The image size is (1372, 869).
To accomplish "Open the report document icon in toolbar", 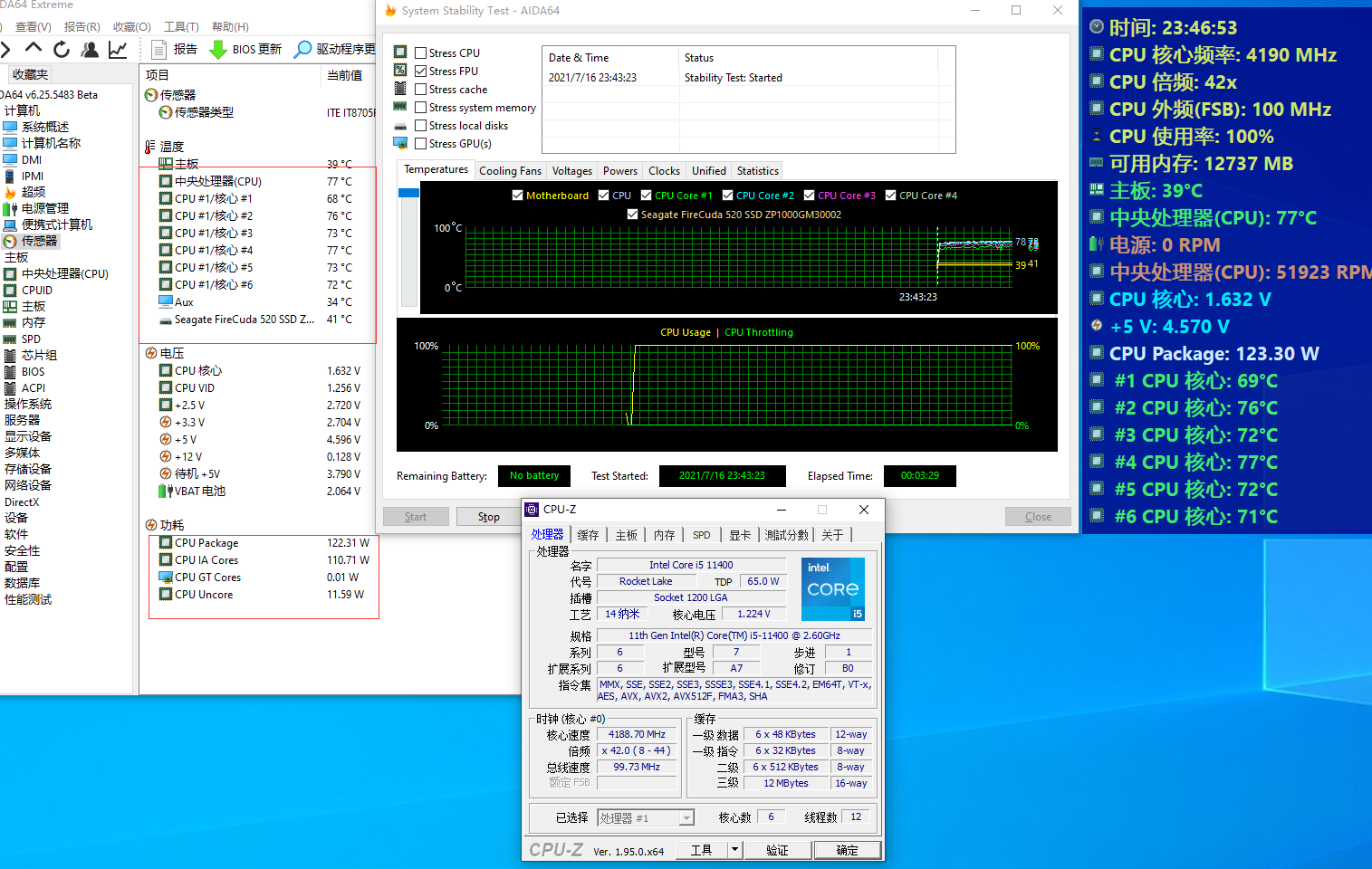I will click(159, 49).
